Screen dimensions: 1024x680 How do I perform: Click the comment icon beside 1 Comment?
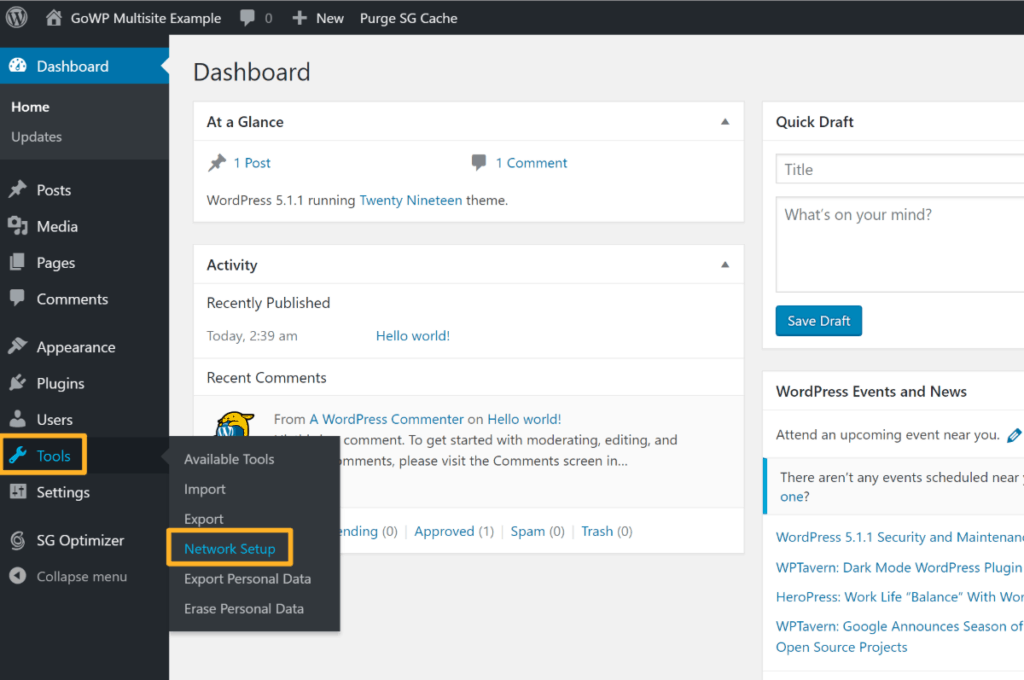479,162
